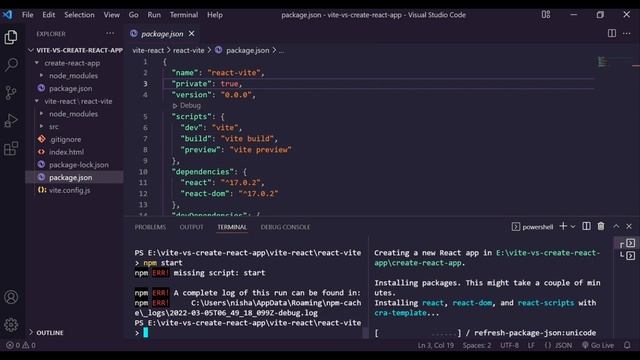Maximize the panel with up chevron

[616, 226]
